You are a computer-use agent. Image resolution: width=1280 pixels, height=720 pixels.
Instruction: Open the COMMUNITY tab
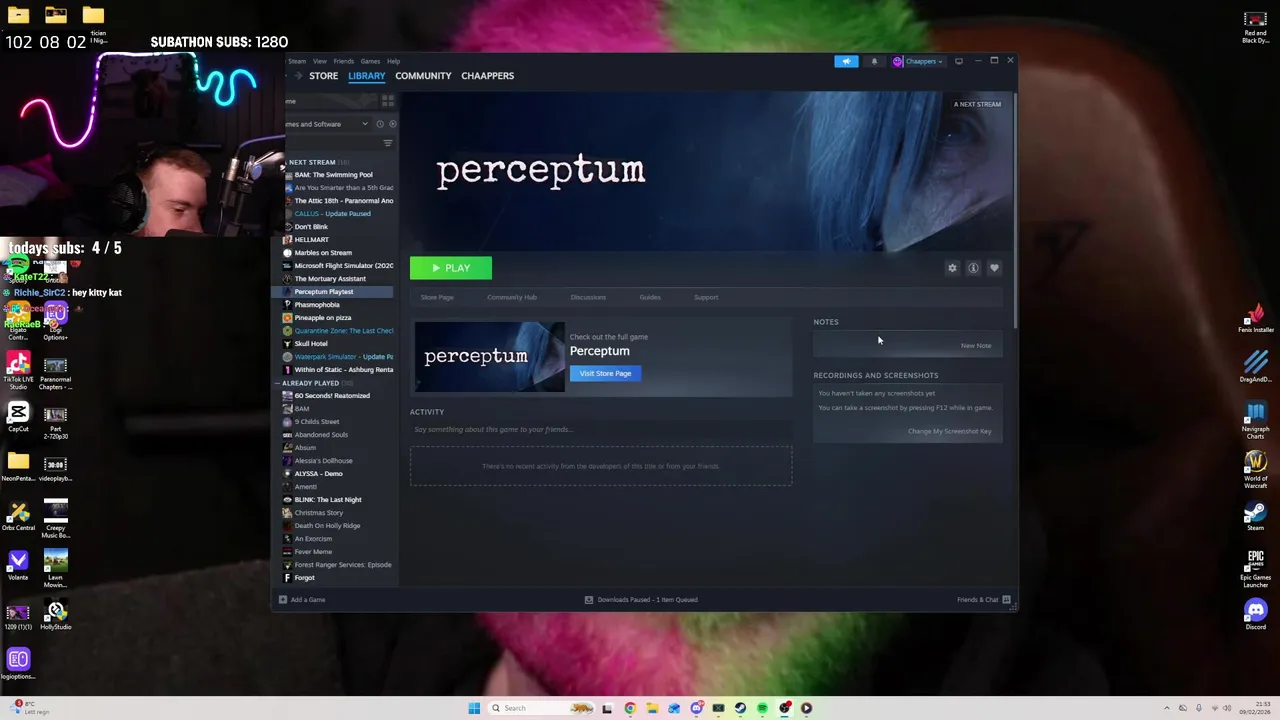point(423,76)
